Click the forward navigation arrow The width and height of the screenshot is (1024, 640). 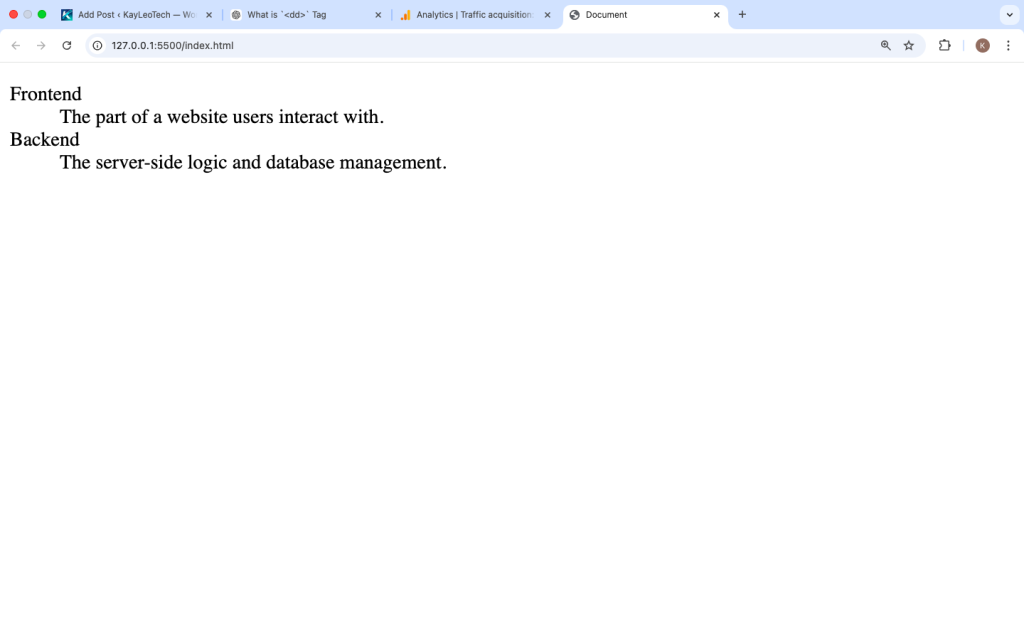pyautogui.click(x=41, y=45)
